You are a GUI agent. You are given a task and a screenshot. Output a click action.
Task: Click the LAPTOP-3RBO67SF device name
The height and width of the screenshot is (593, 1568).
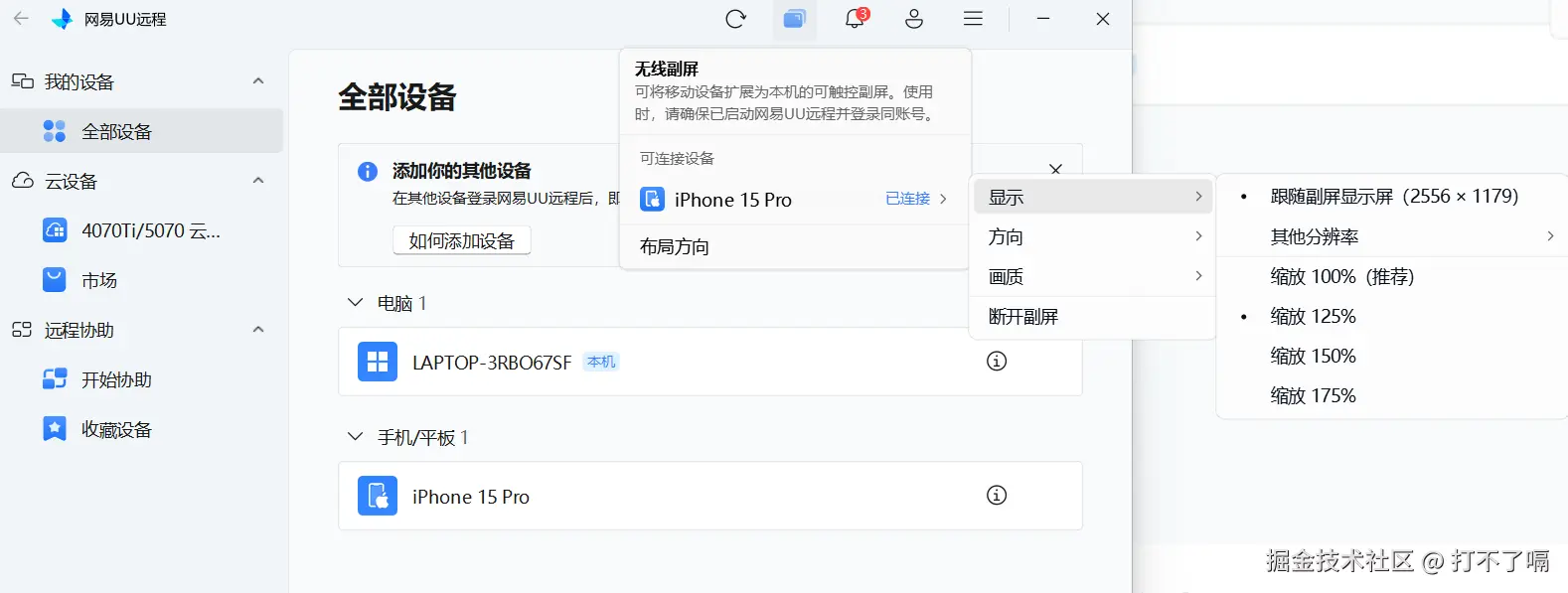pyautogui.click(x=492, y=363)
